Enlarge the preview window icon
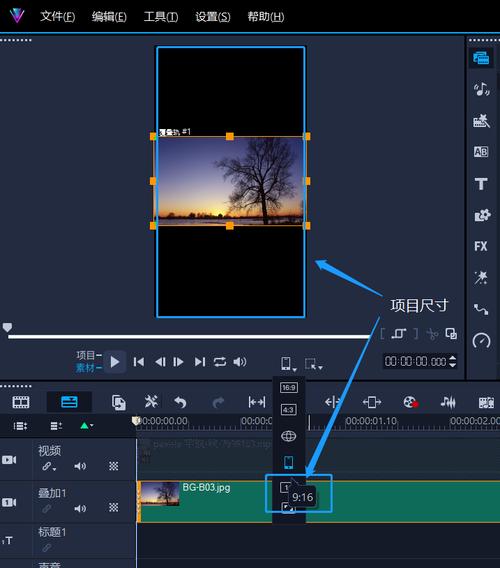Viewport: 500px width, 568px height. [451, 334]
